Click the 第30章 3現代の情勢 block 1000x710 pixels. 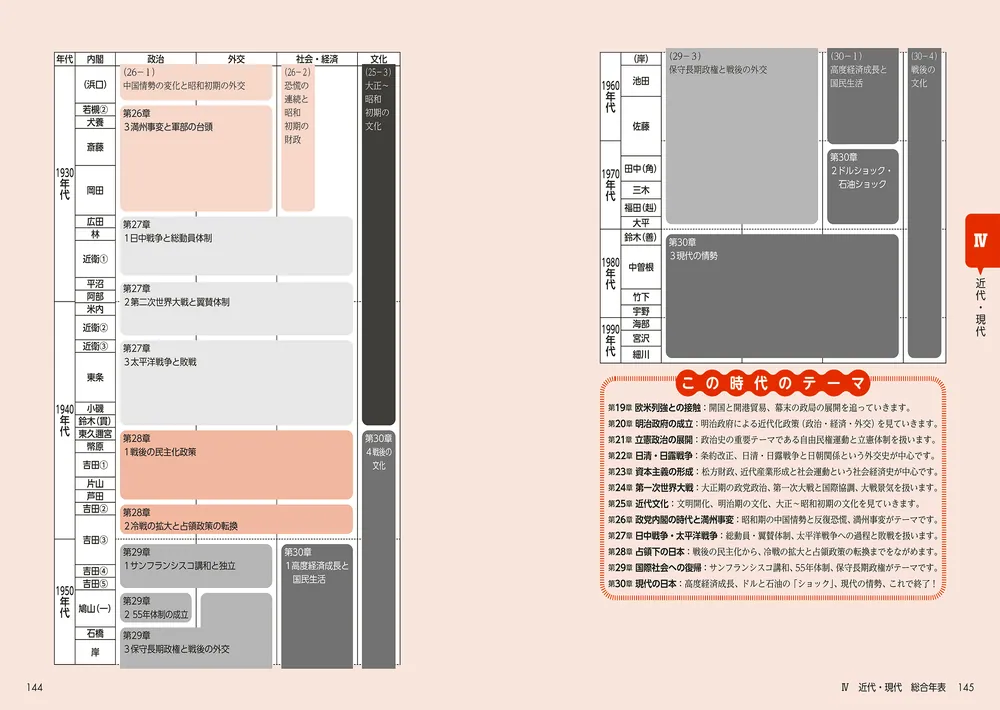782,296
